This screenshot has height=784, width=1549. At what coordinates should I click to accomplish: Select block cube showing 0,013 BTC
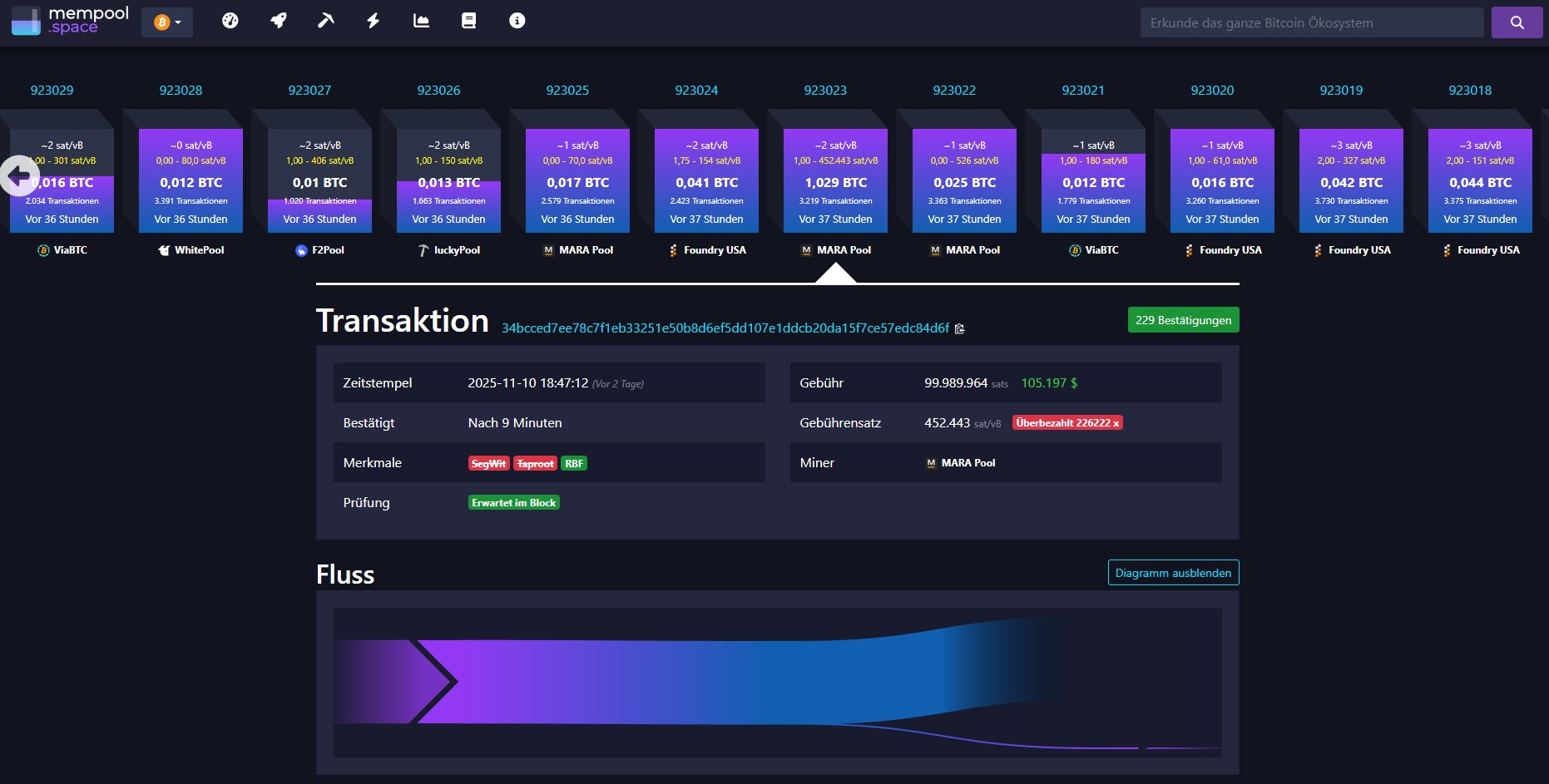point(448,180)
